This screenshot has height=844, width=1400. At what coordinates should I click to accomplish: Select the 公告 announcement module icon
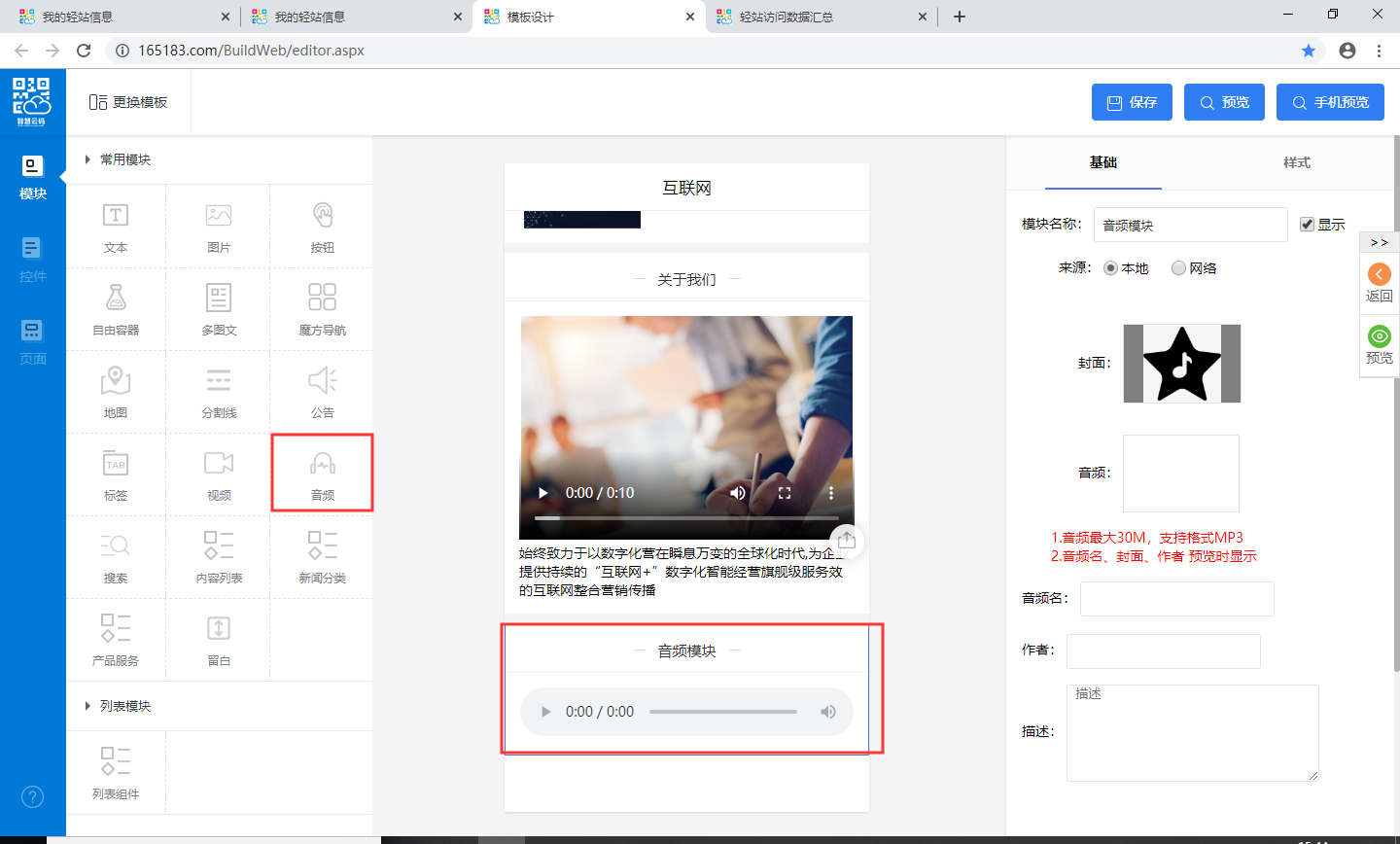click(322, 381)
